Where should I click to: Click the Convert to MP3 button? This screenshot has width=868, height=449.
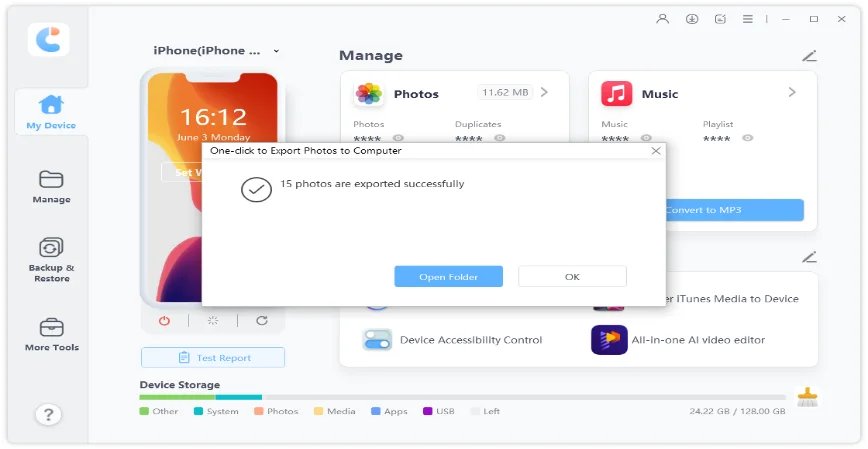coord(735,210)
